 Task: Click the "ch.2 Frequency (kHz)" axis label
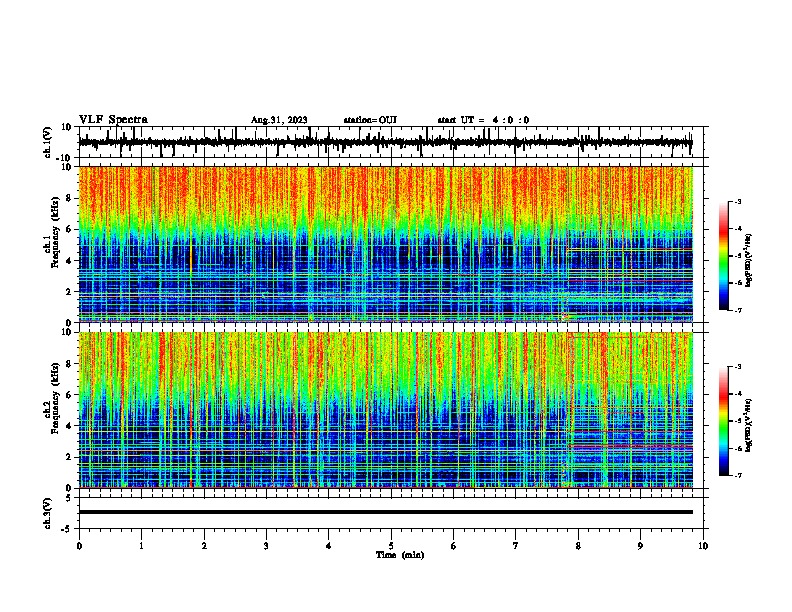coord(51,397)
